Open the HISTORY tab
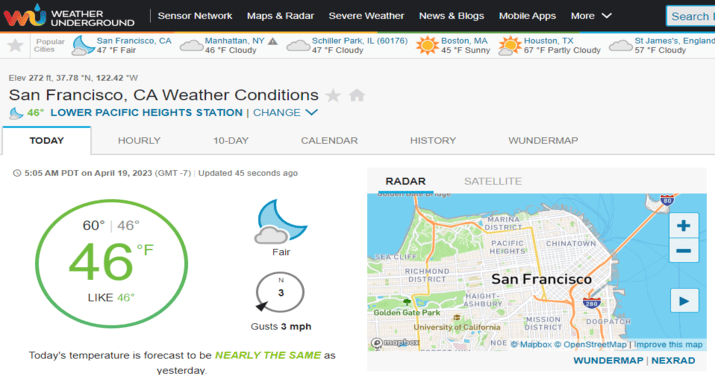Image resolution: width=715 pixels, height=375 pixels. (433, 141)
